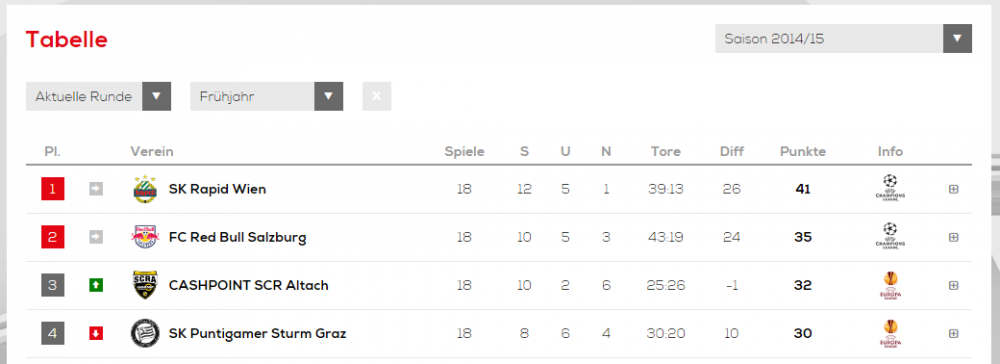Open the Frühjahr dropdown
Viewport: 1000px width, 364px height.
tap(267, 96)
